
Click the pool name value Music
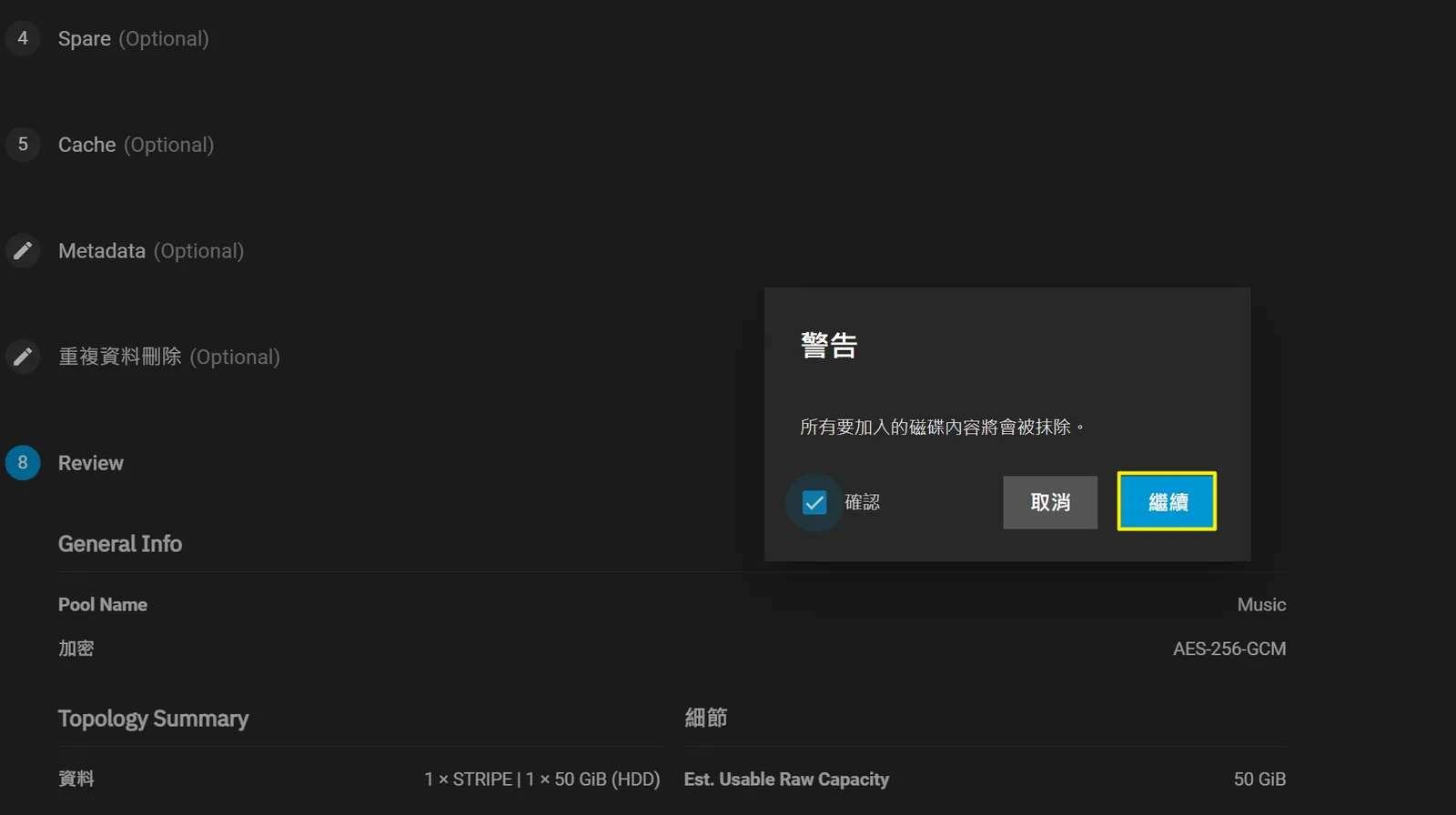1261,605
